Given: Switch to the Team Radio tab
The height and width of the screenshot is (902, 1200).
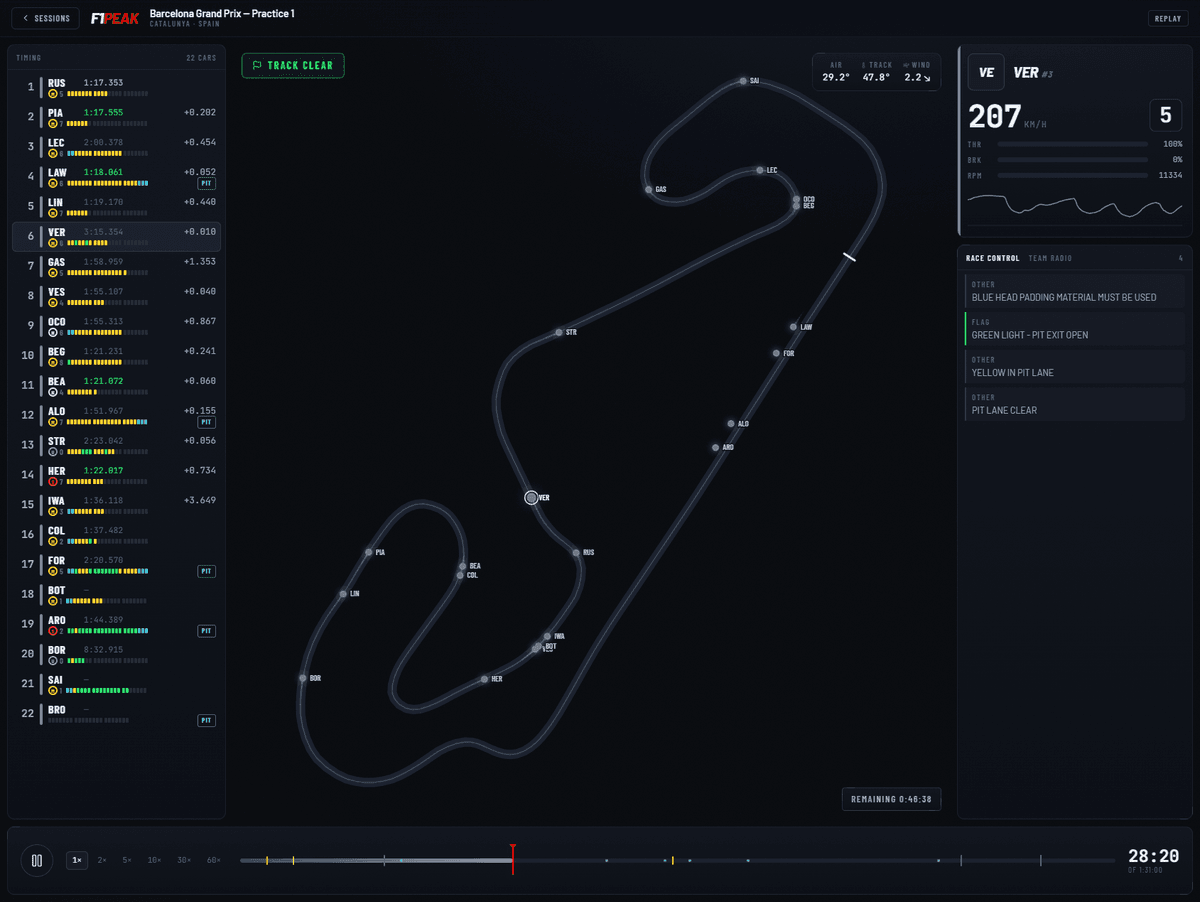Looking at the screenshot, I should 1049,258.
